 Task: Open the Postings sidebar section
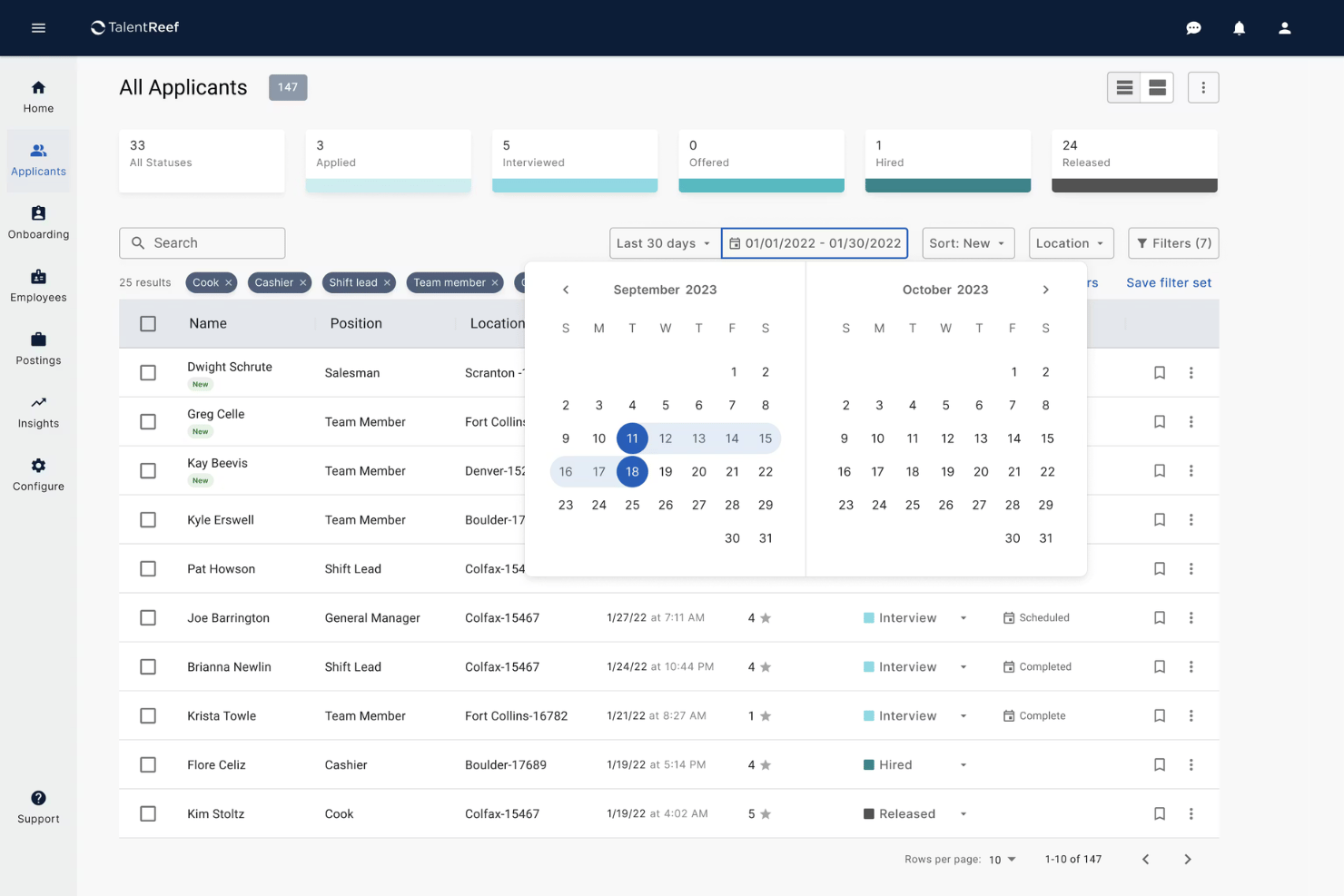[x=38, y=349]
